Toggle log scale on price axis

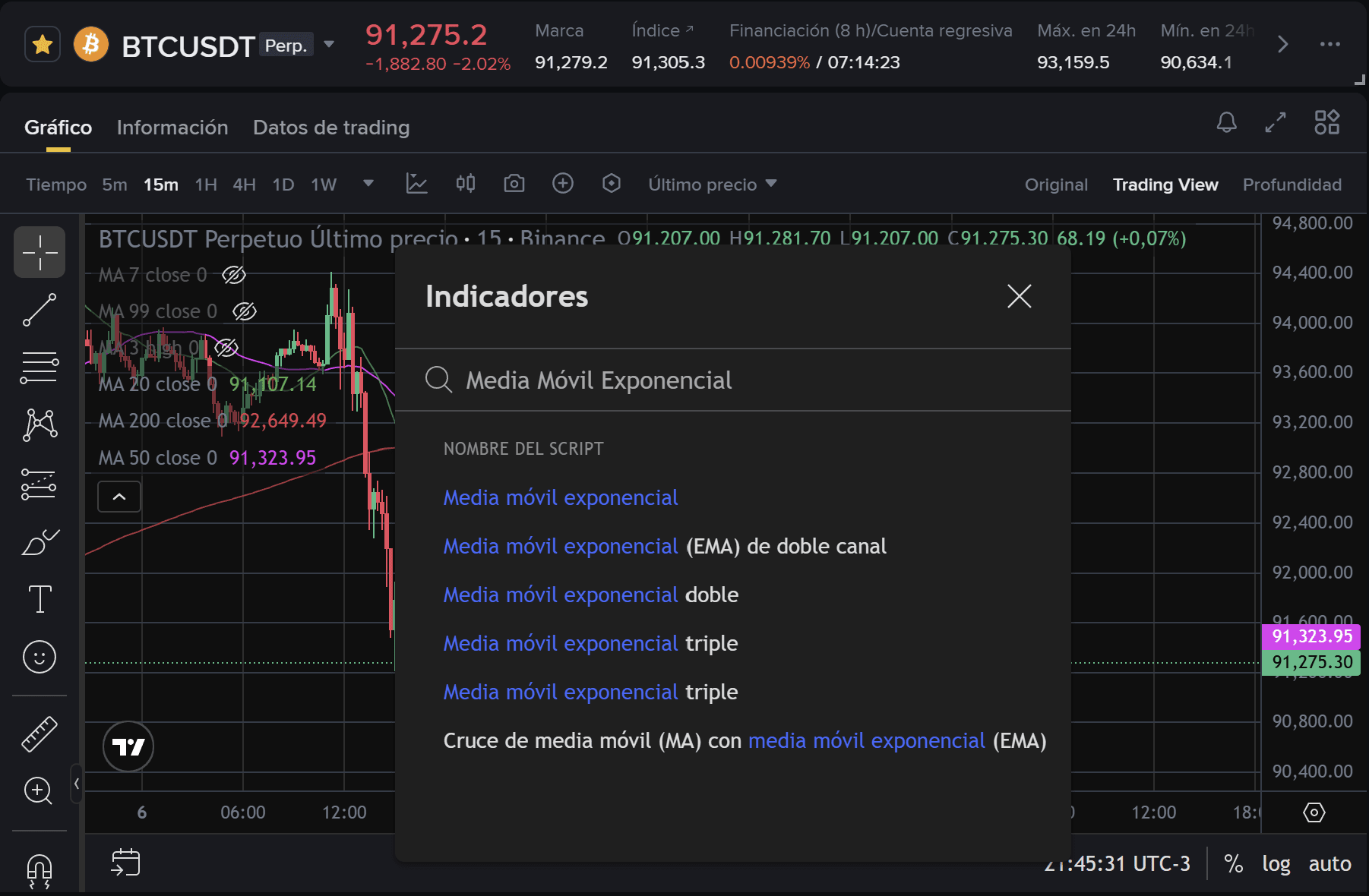1276,863
